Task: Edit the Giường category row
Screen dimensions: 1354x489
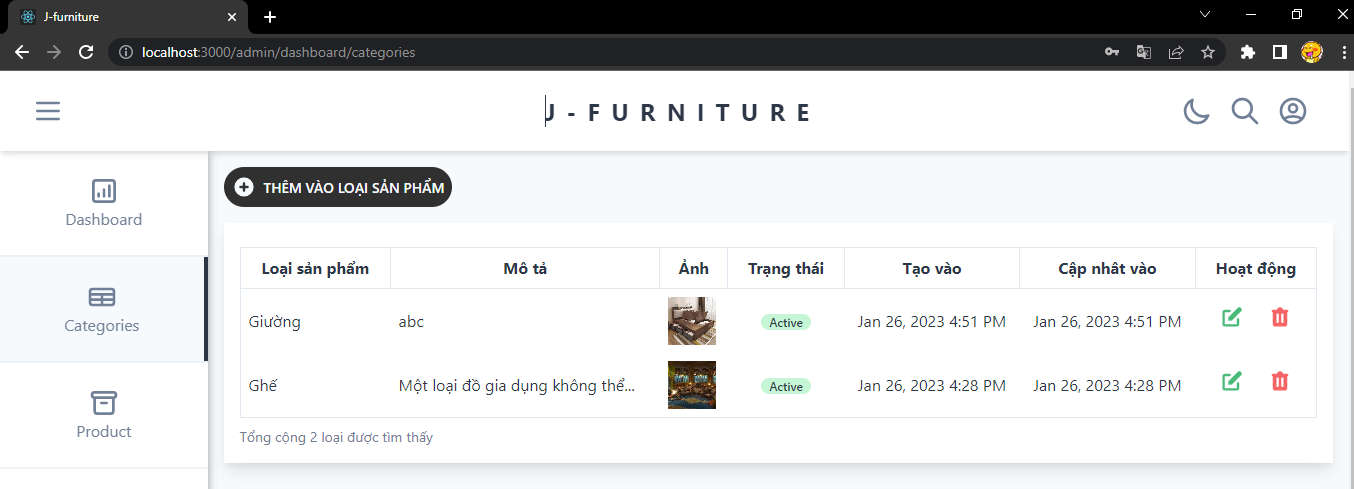Action: 1232,317
